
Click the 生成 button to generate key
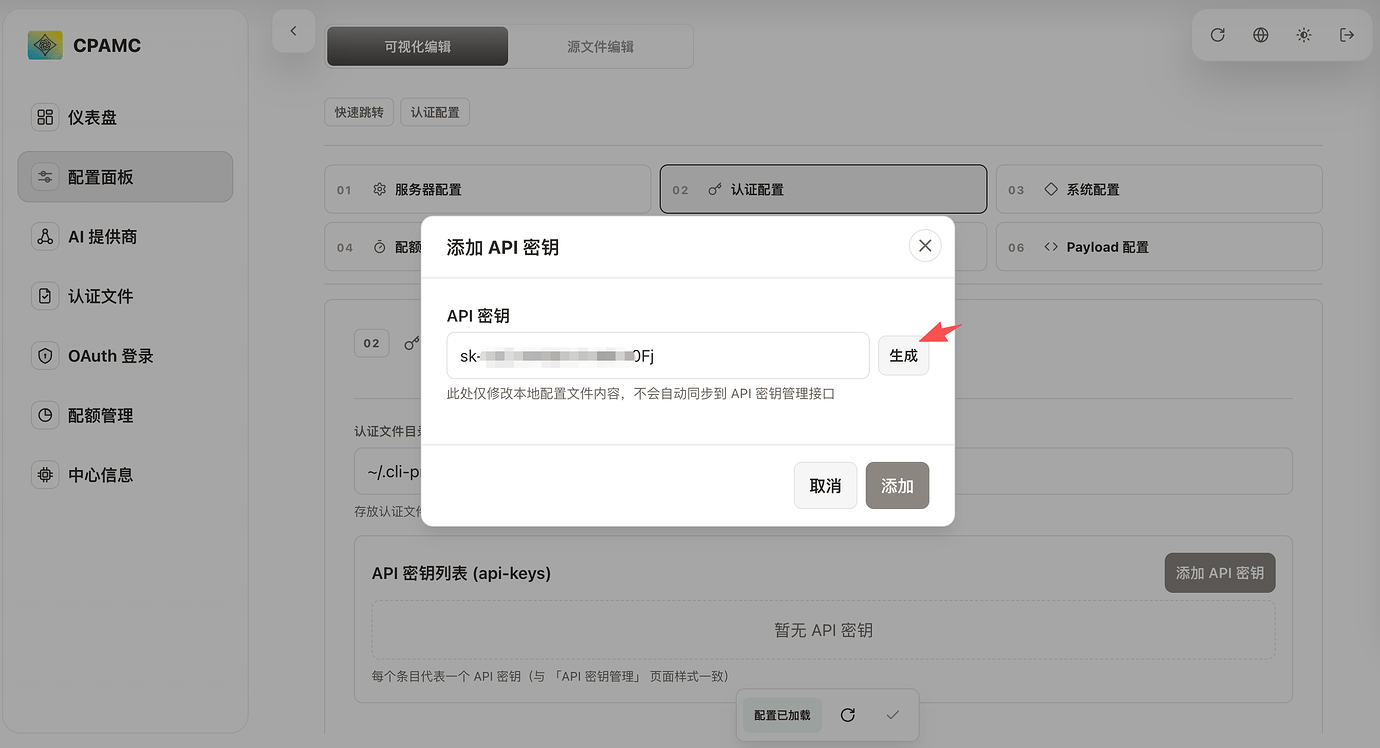tap(904, 356)
